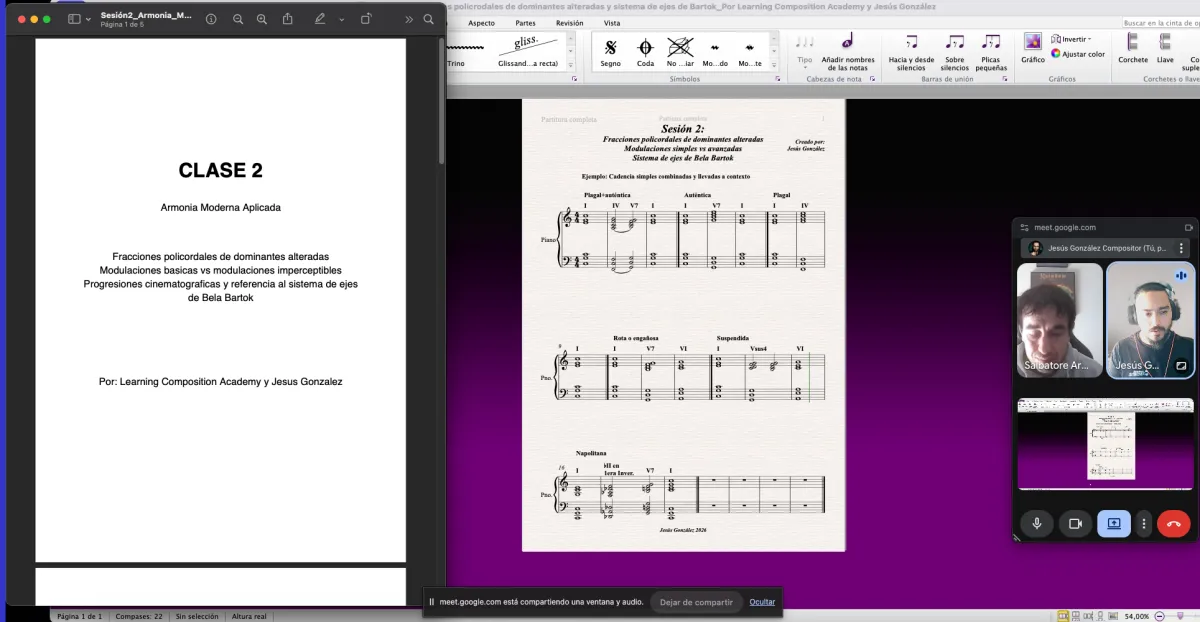This screenshot has height=622, width=1200.
Task: Click the Preview window vertical scrollbar
Action: coord(440,100)
